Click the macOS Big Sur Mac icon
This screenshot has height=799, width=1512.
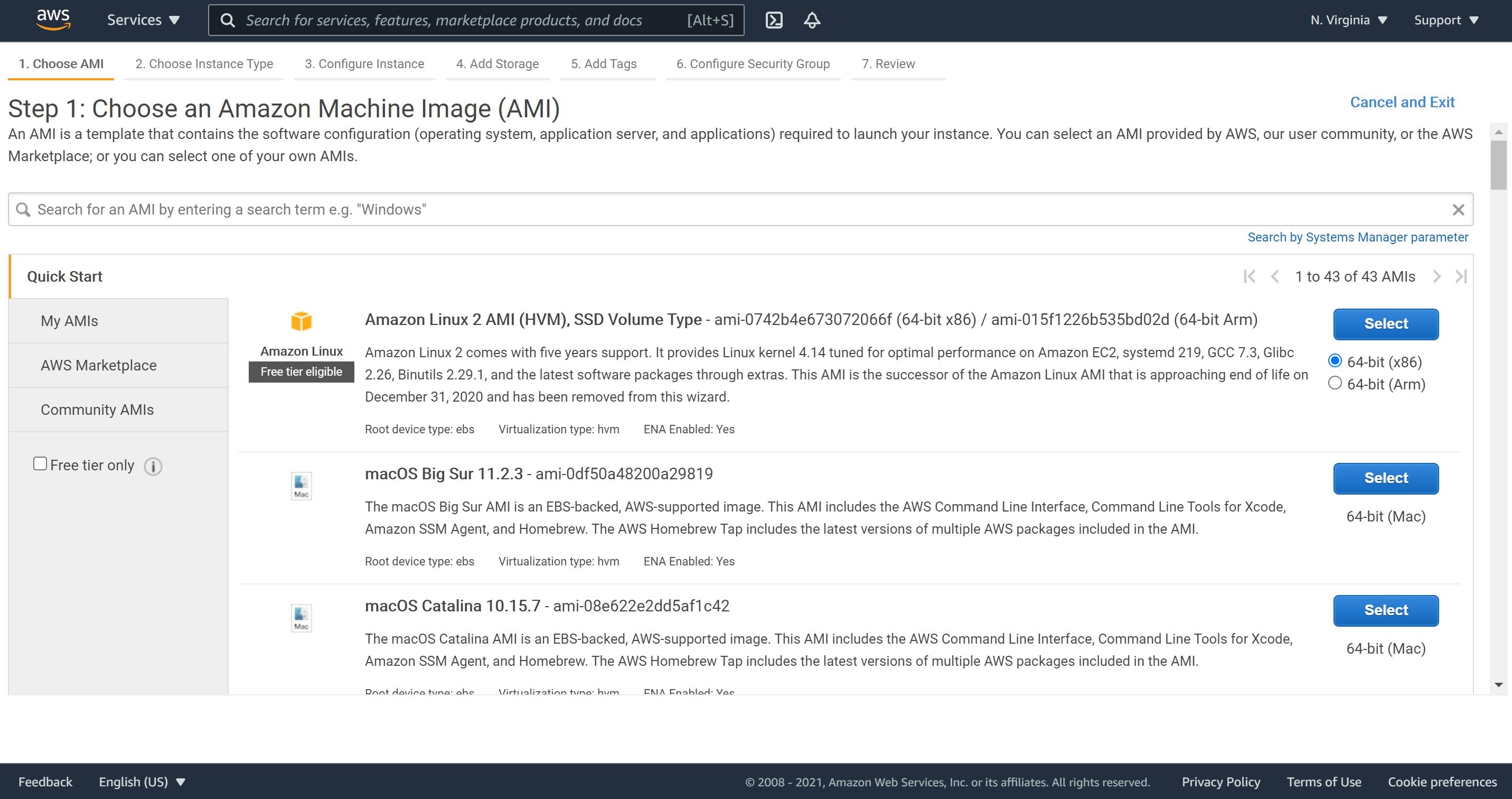click(x=301, y=486)
